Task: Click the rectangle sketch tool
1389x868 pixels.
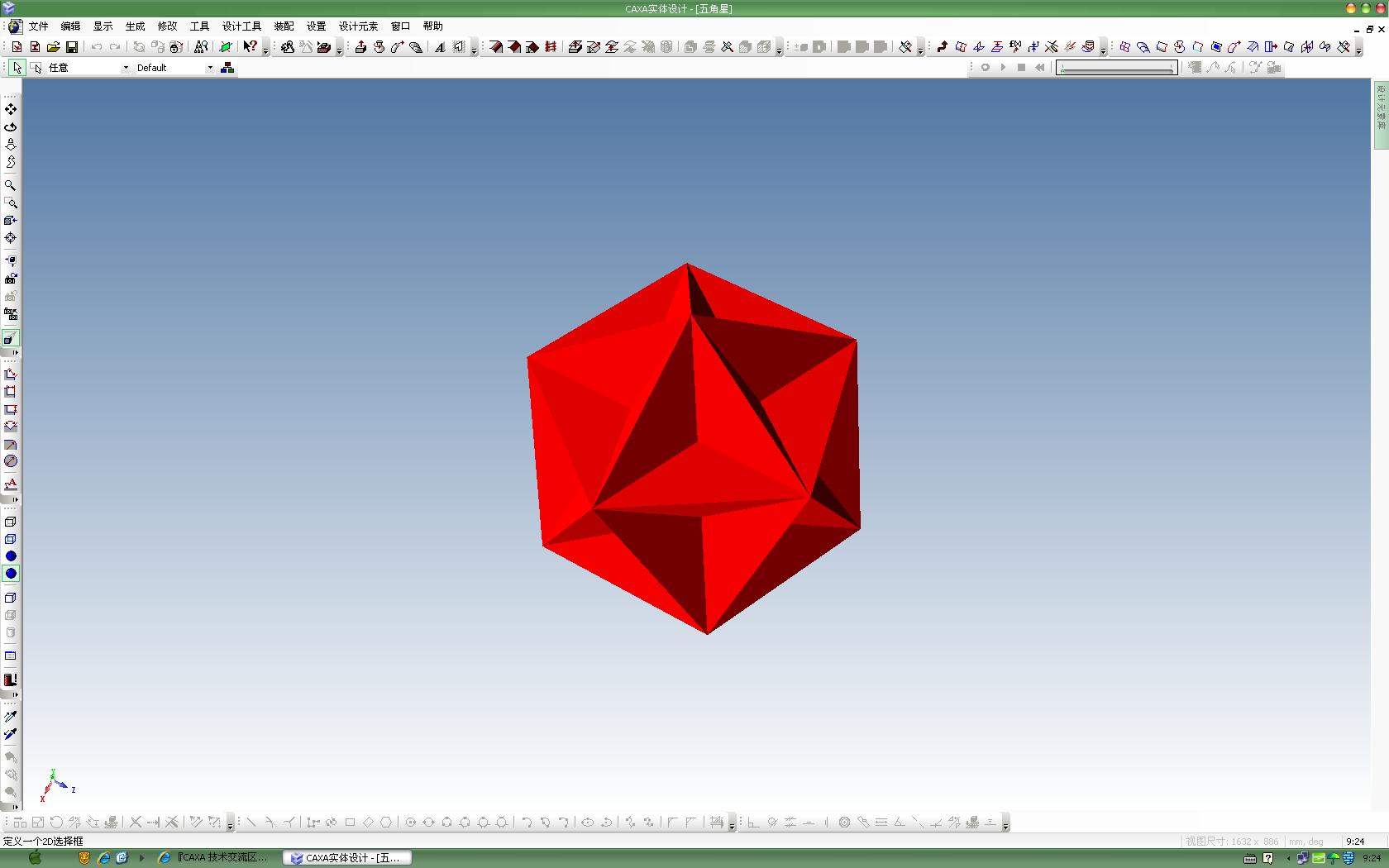Action: (x=350, y=823)
